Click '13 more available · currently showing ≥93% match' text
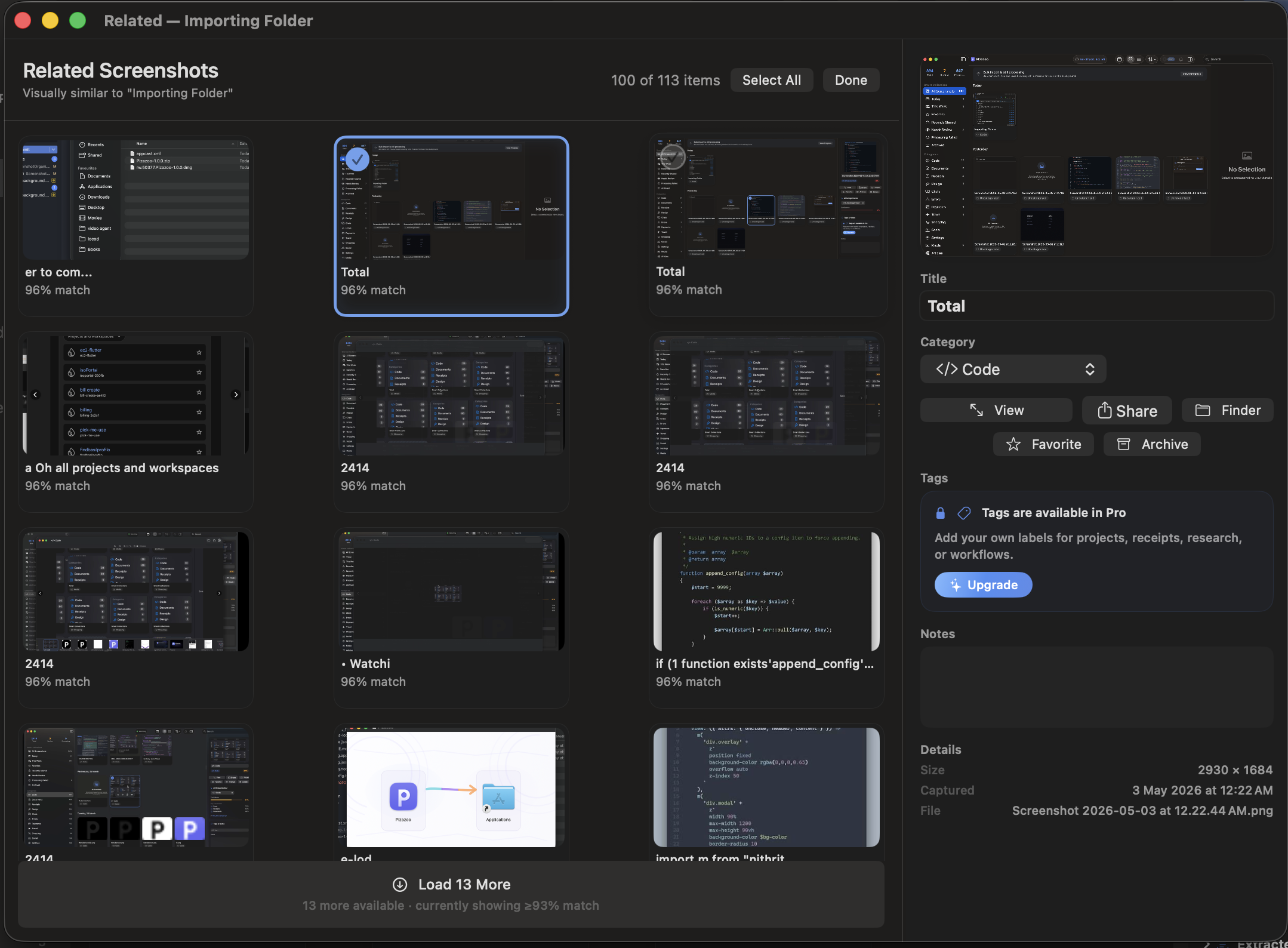Image resolution: width=1288 pixels, height=948 pixels. coord(451,906)
